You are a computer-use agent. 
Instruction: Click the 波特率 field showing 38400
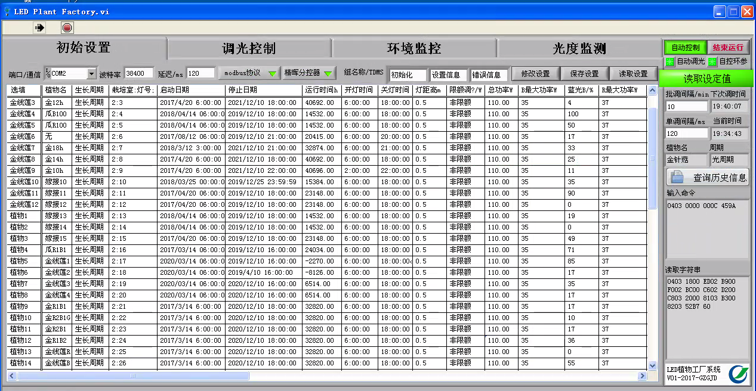point(139,73)
